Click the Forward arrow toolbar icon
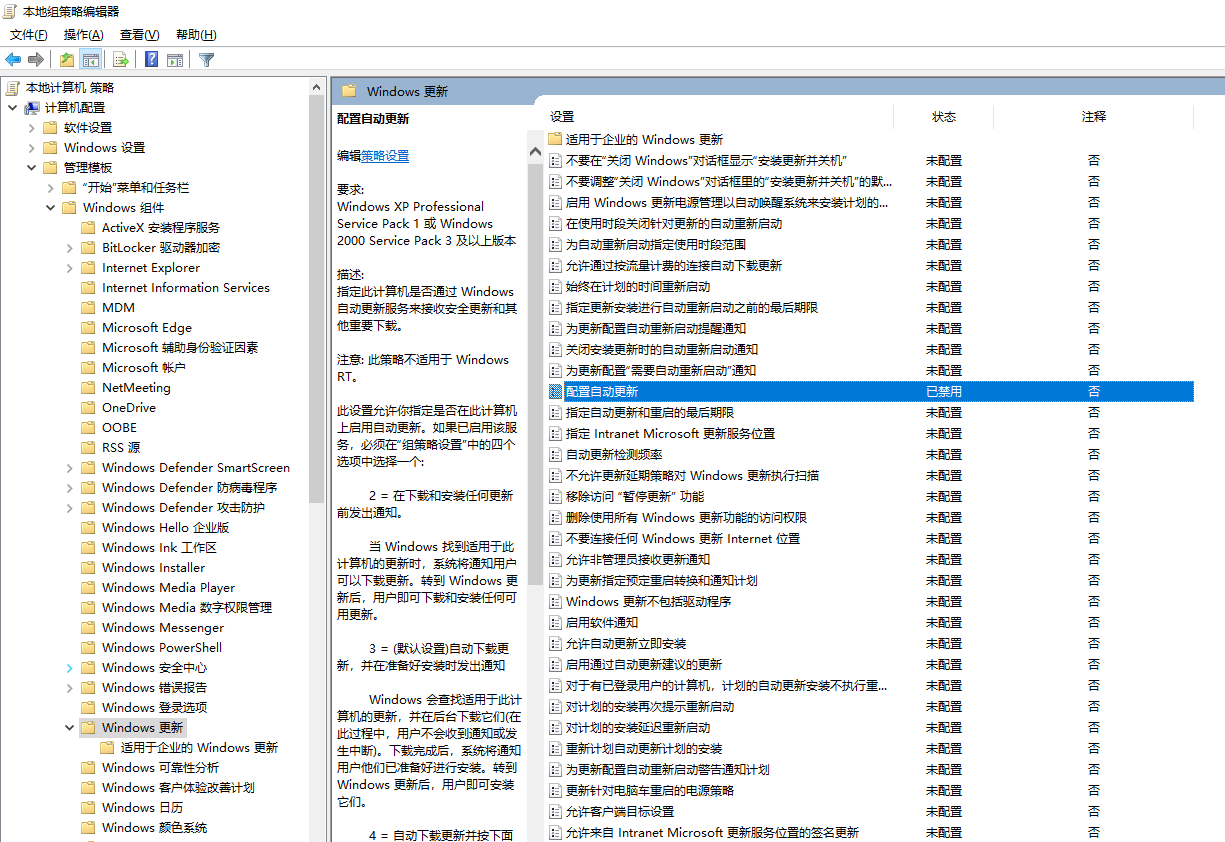1225x842 pixels. [36, 59]
